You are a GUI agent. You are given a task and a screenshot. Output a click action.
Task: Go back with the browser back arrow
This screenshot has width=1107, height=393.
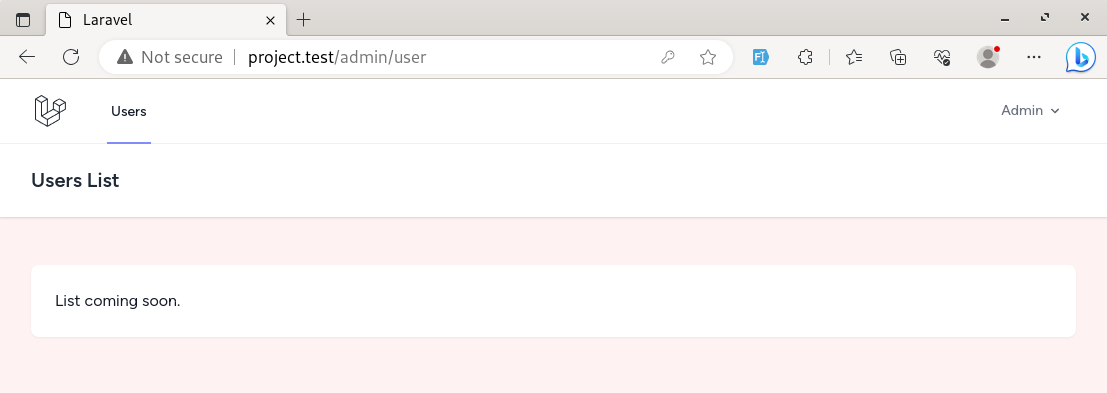27,57
